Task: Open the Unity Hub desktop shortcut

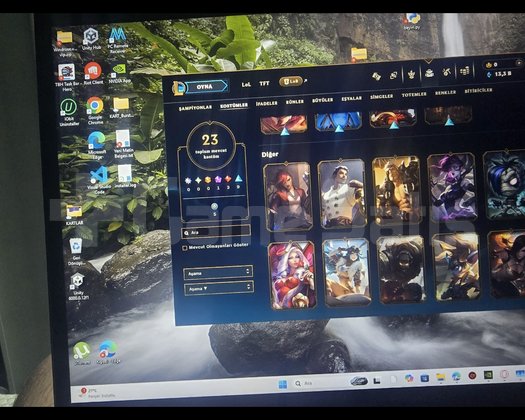Action: click(x=91, y=39)
